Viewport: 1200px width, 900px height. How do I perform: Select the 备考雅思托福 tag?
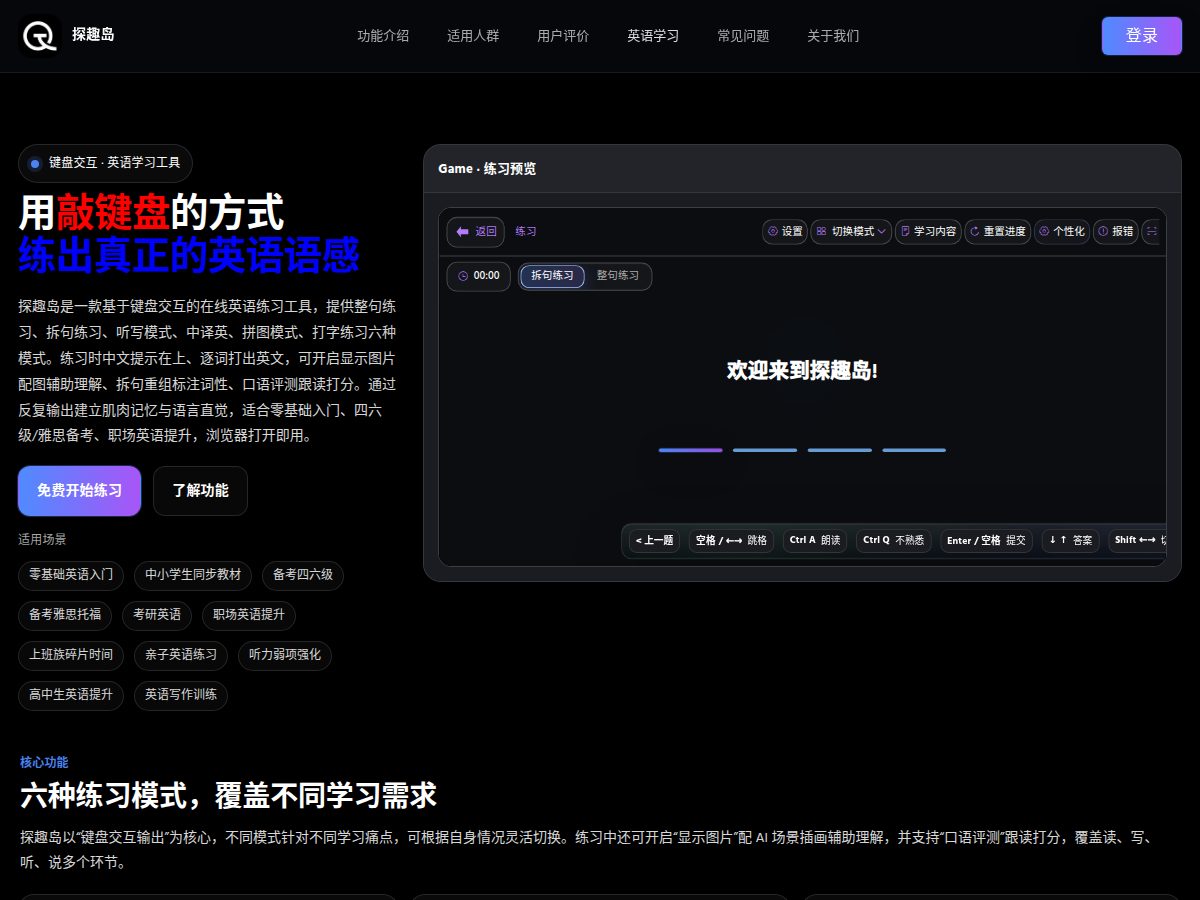[65, 615]
